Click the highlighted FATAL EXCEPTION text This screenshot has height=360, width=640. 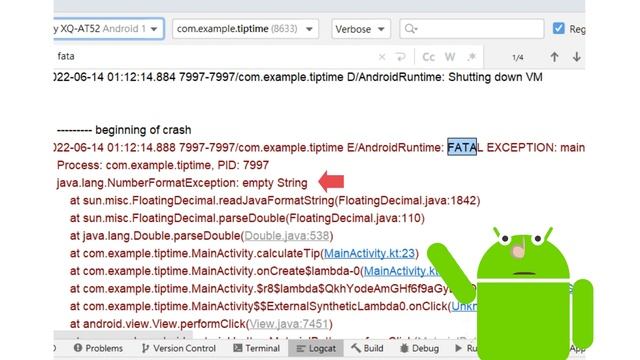[x=462, y=147]
